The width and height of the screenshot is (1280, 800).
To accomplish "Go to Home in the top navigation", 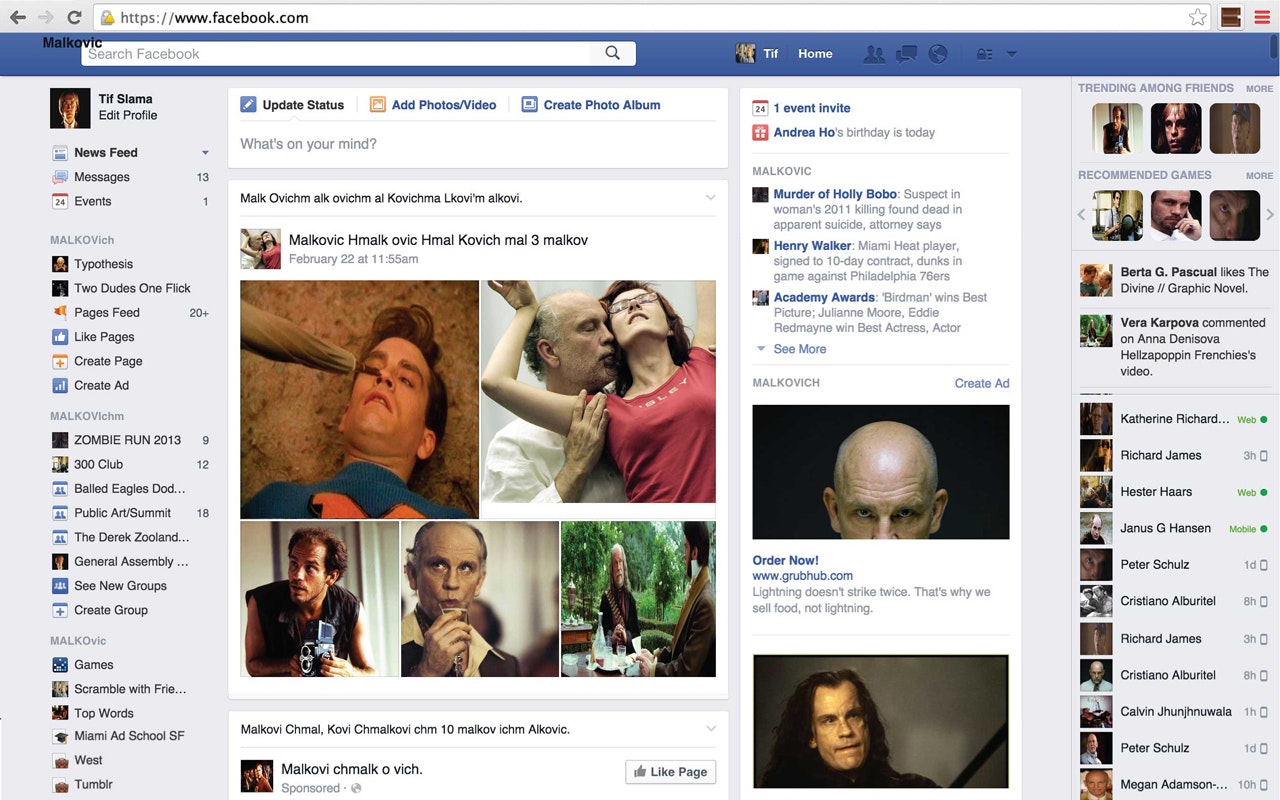I will [x=815, y=53].
